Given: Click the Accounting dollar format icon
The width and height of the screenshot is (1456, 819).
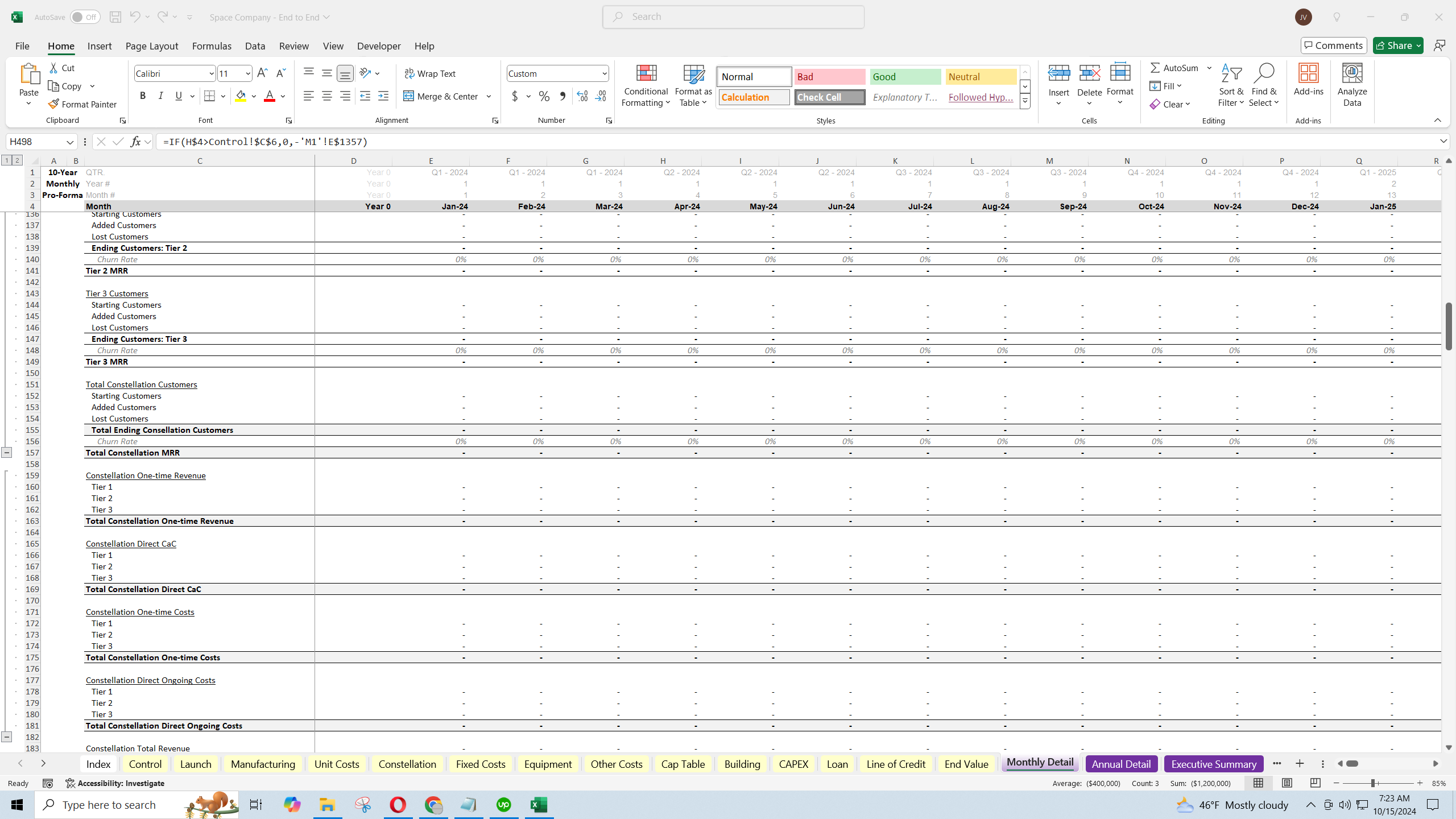Looking at the screenshot, I should (515, 96).
